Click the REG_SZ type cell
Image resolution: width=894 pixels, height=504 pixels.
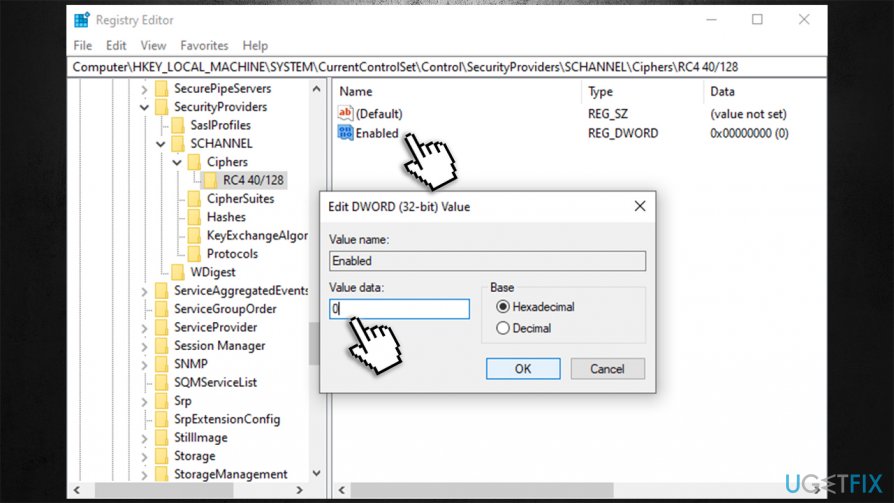[x=608, y=114]
